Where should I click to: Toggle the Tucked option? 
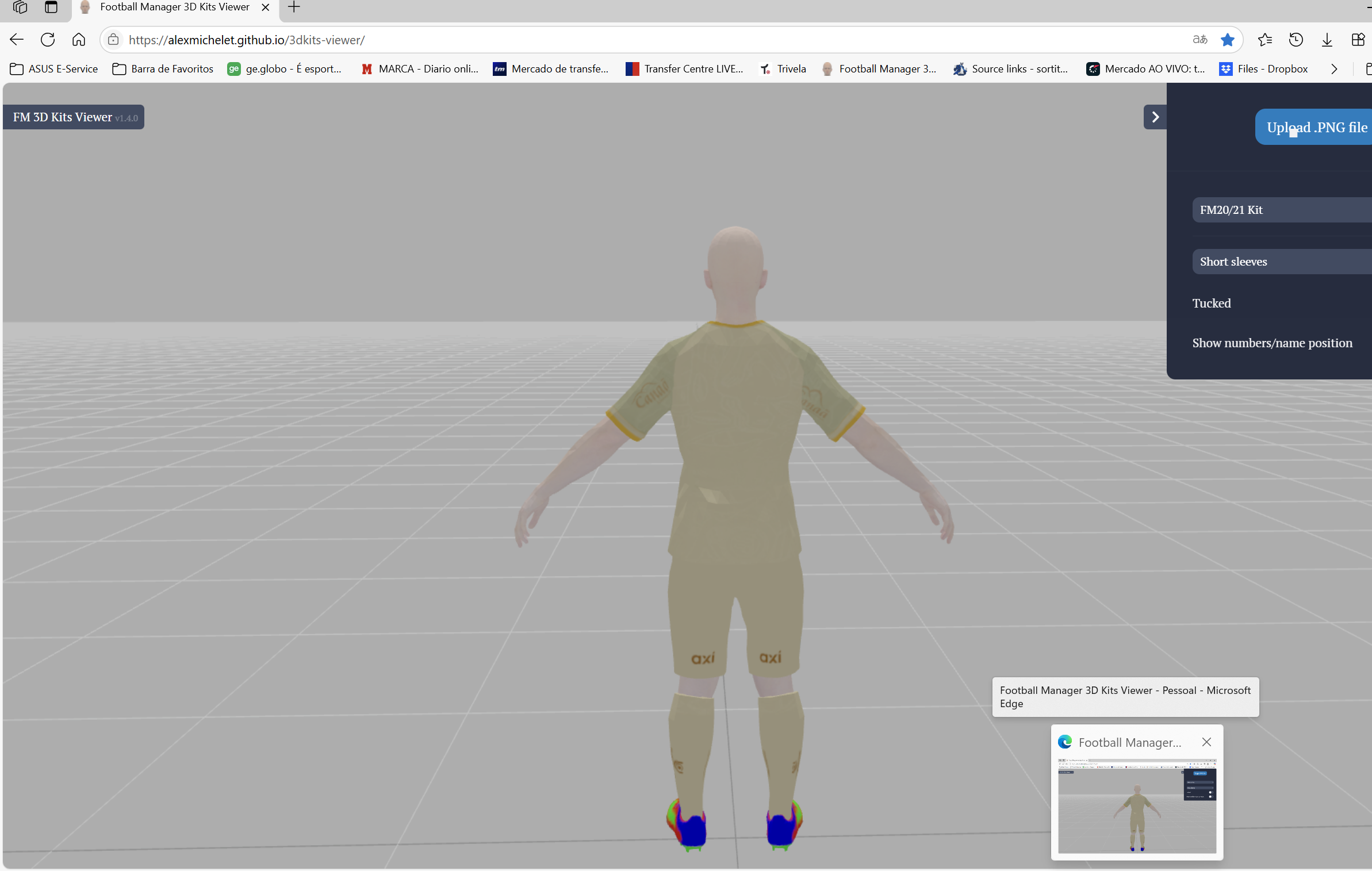pyautogui.click(x=1212, y=303)
